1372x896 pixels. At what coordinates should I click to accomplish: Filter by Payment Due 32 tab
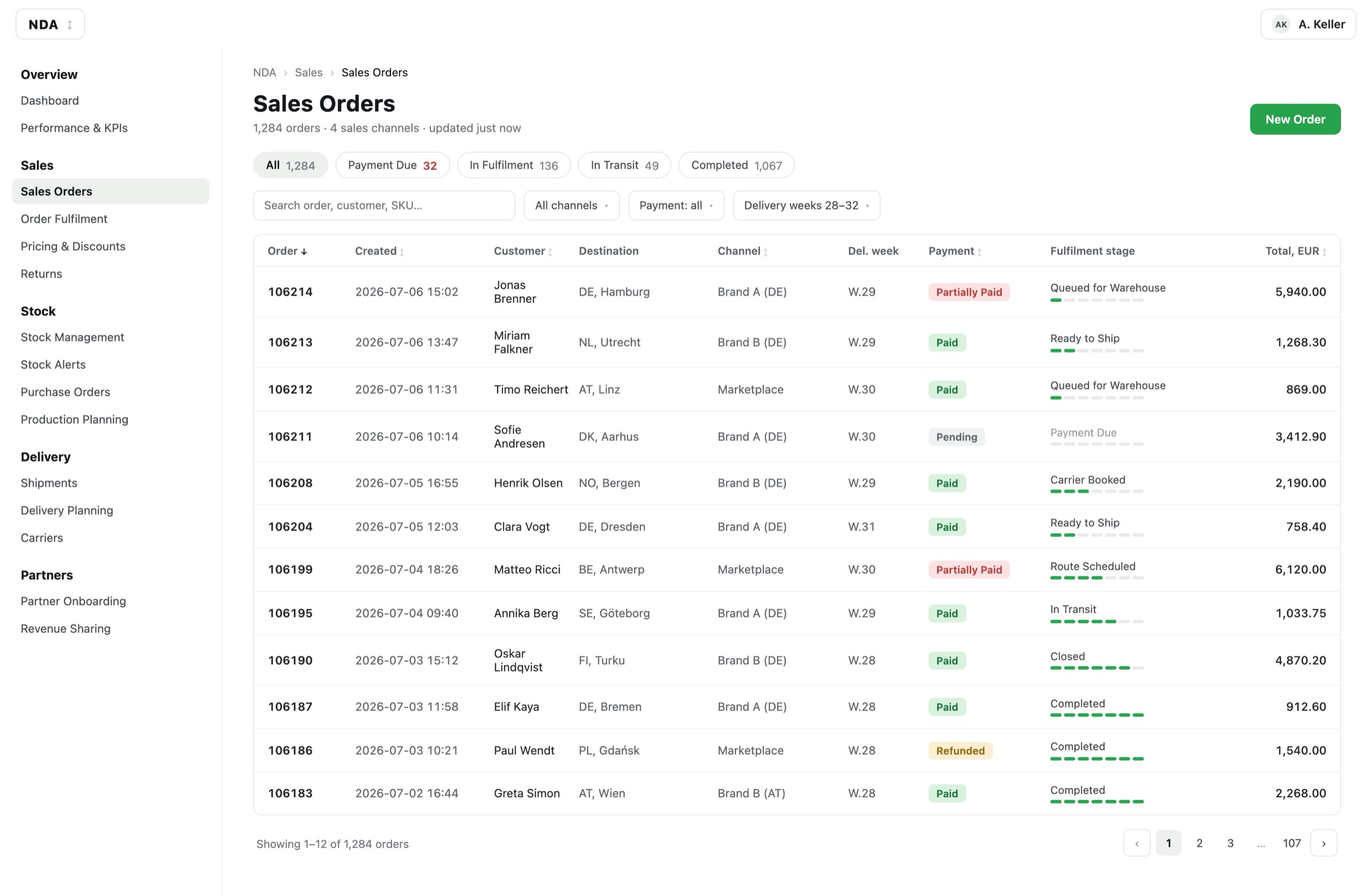(x=393, y=165)
